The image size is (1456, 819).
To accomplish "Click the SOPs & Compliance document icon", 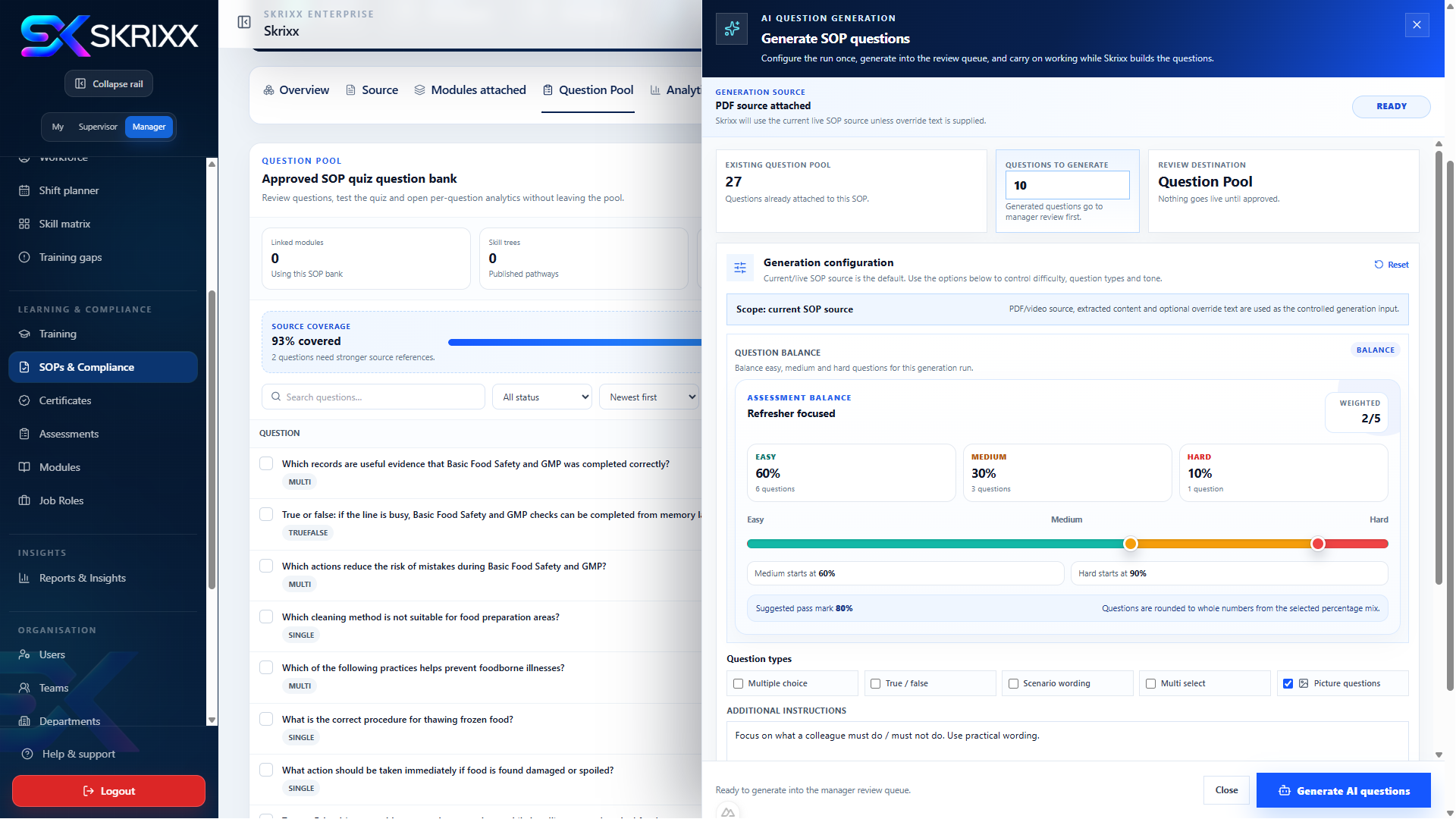I will (24, 367).
